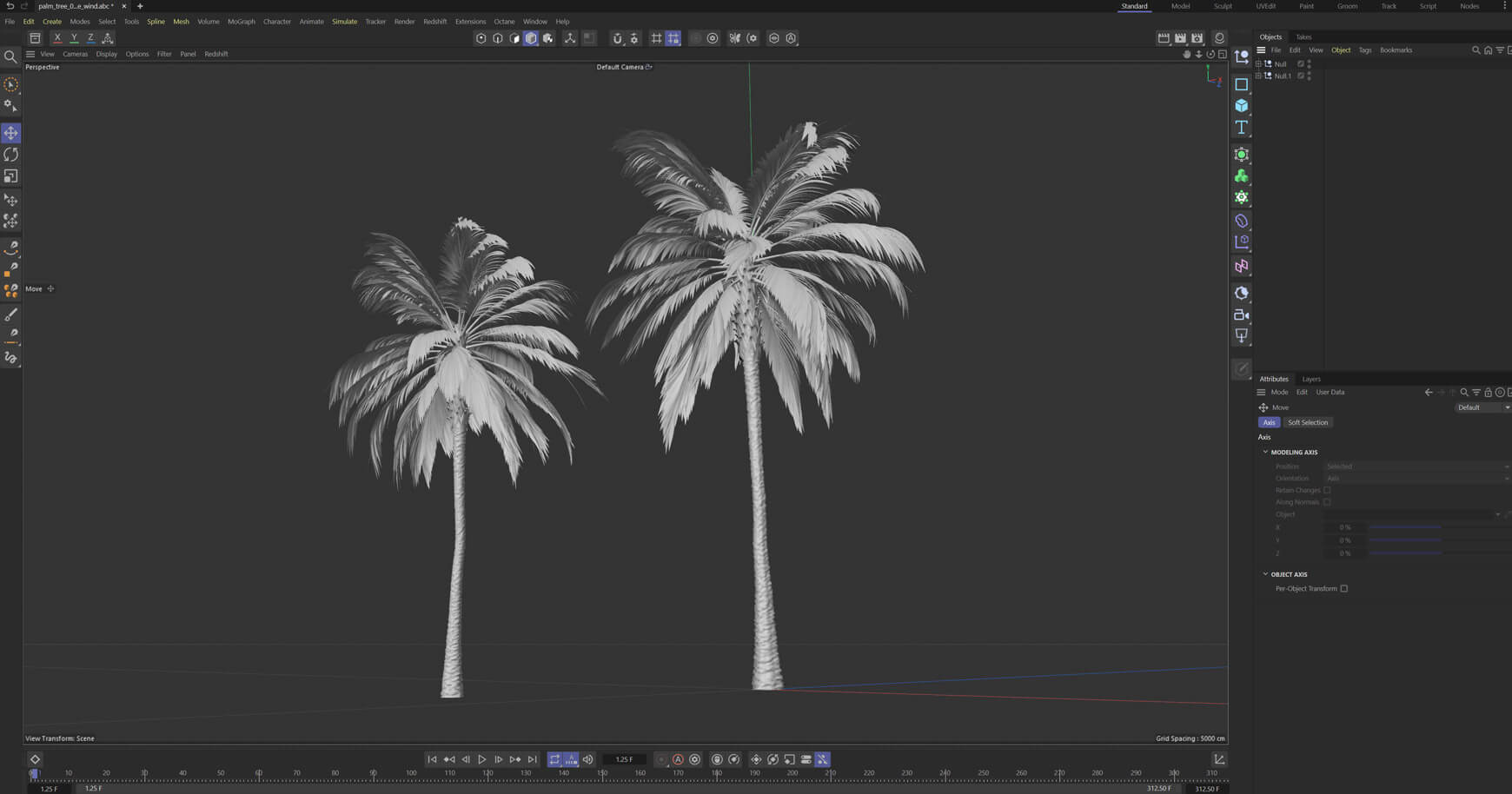The width and height of the screenshot is (1512, 794).
Task: Open the Default preset dropdown in Attributes
Action: (x=1482, y=407)
